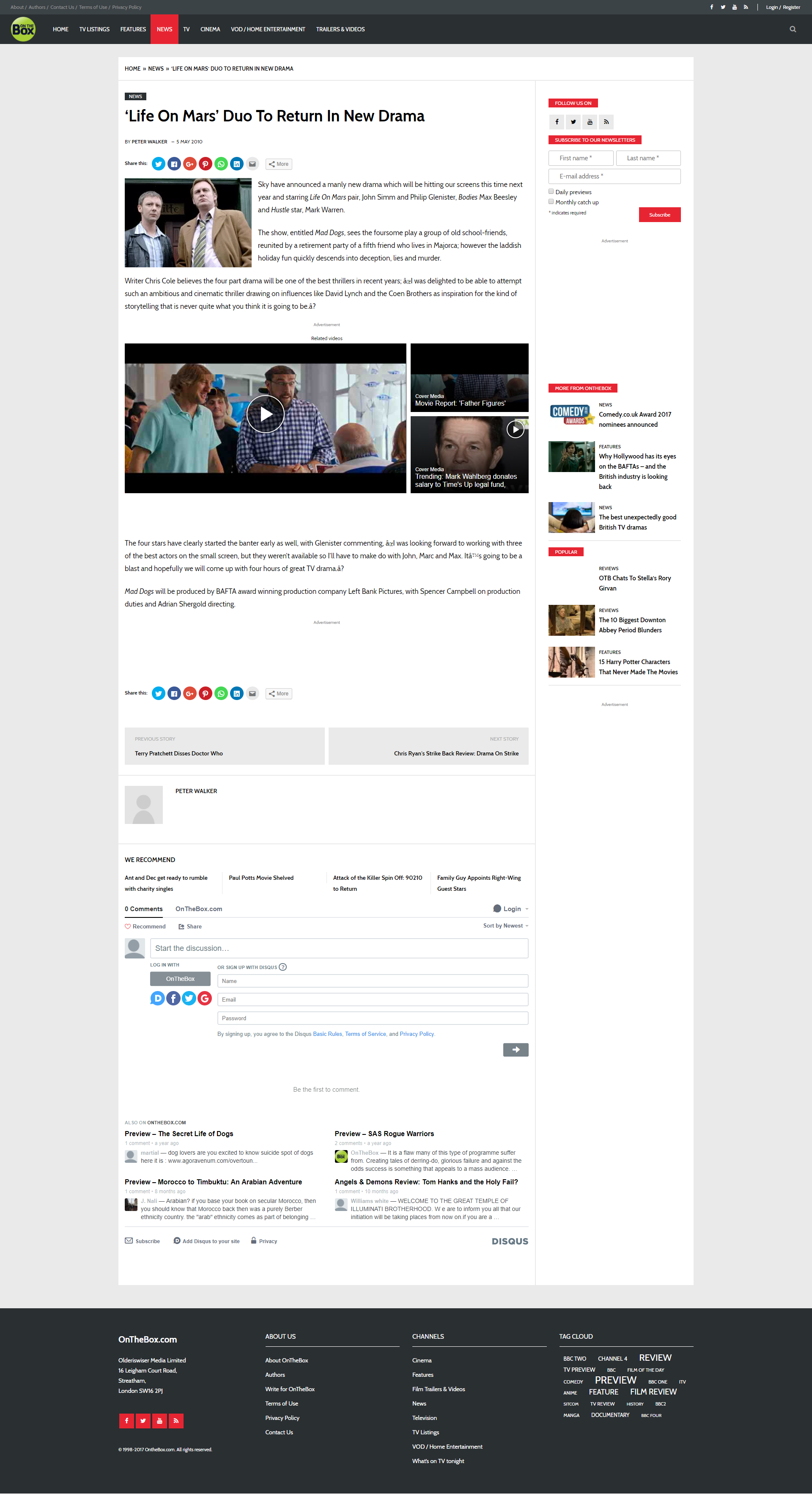Tick the Daily previews checkbox
Image resolution: width=812 pixels, height=1502 pixels.
click(551, 191)
